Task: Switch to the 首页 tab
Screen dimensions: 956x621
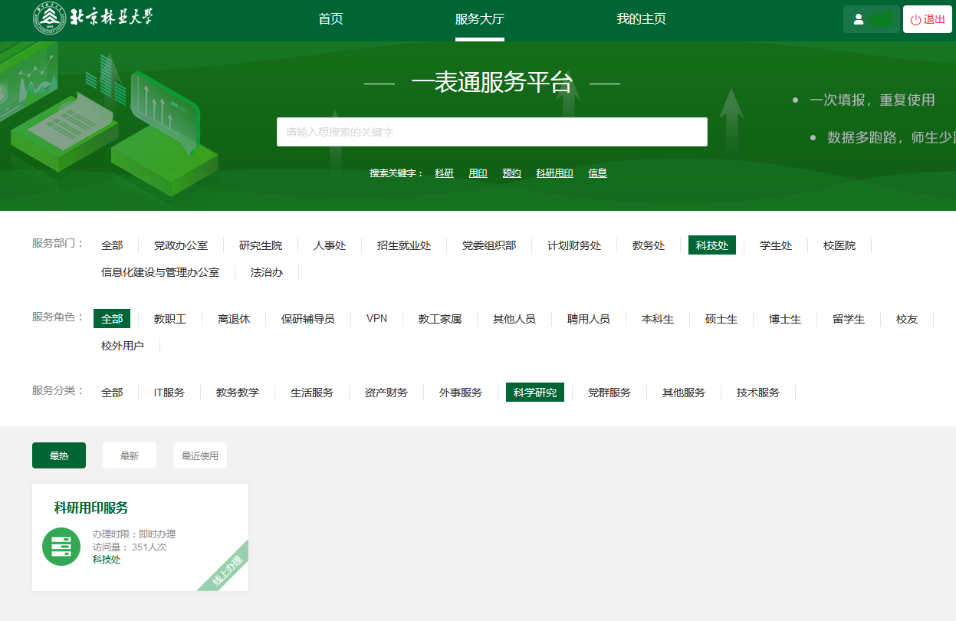Action: pyautogui.click(x=330, y=19)
